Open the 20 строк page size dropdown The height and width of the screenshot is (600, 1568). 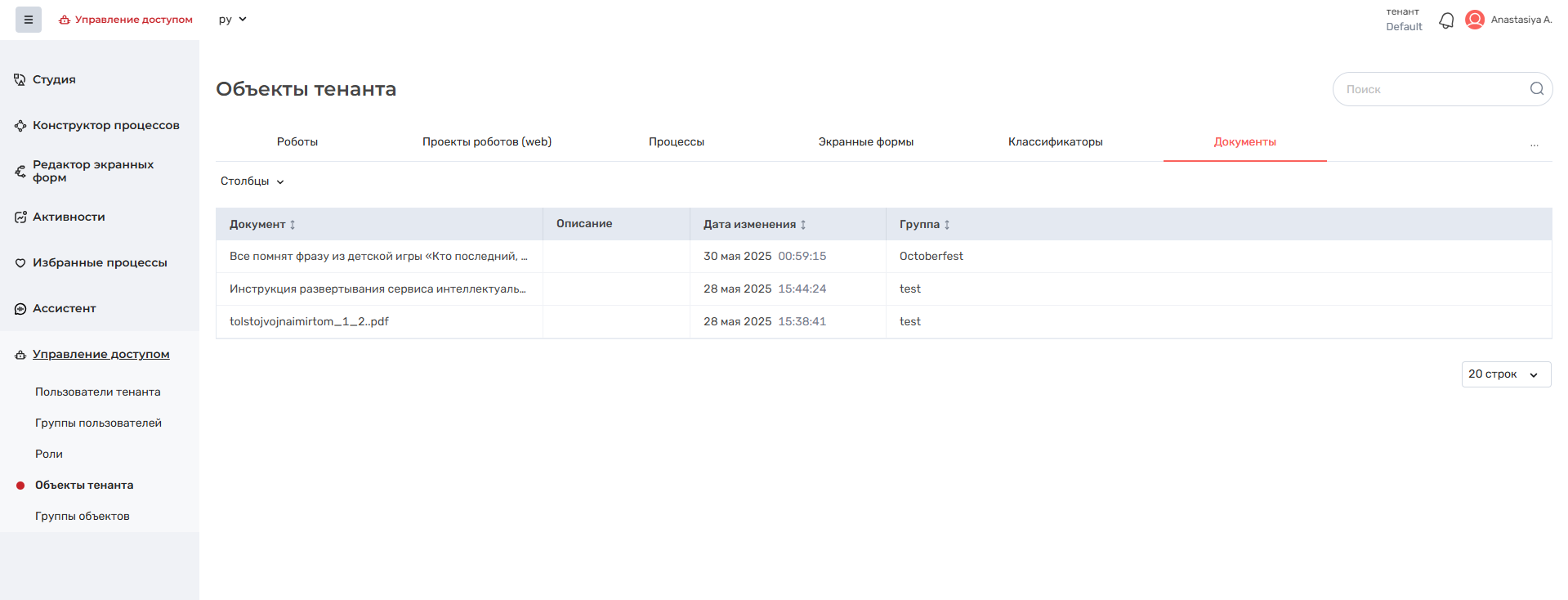click(x=1505, y=374)
